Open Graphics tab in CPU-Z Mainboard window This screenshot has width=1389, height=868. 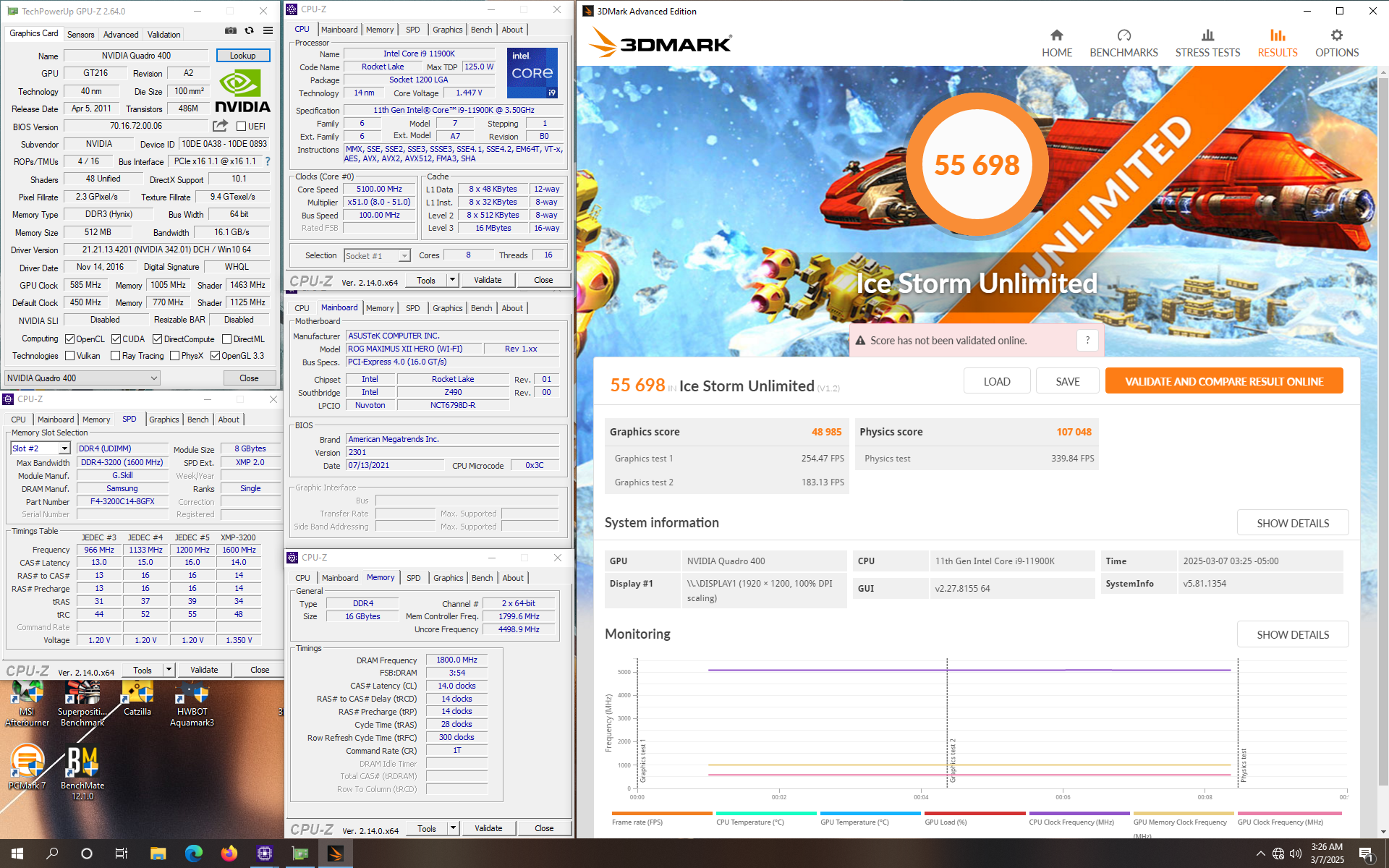447,308
